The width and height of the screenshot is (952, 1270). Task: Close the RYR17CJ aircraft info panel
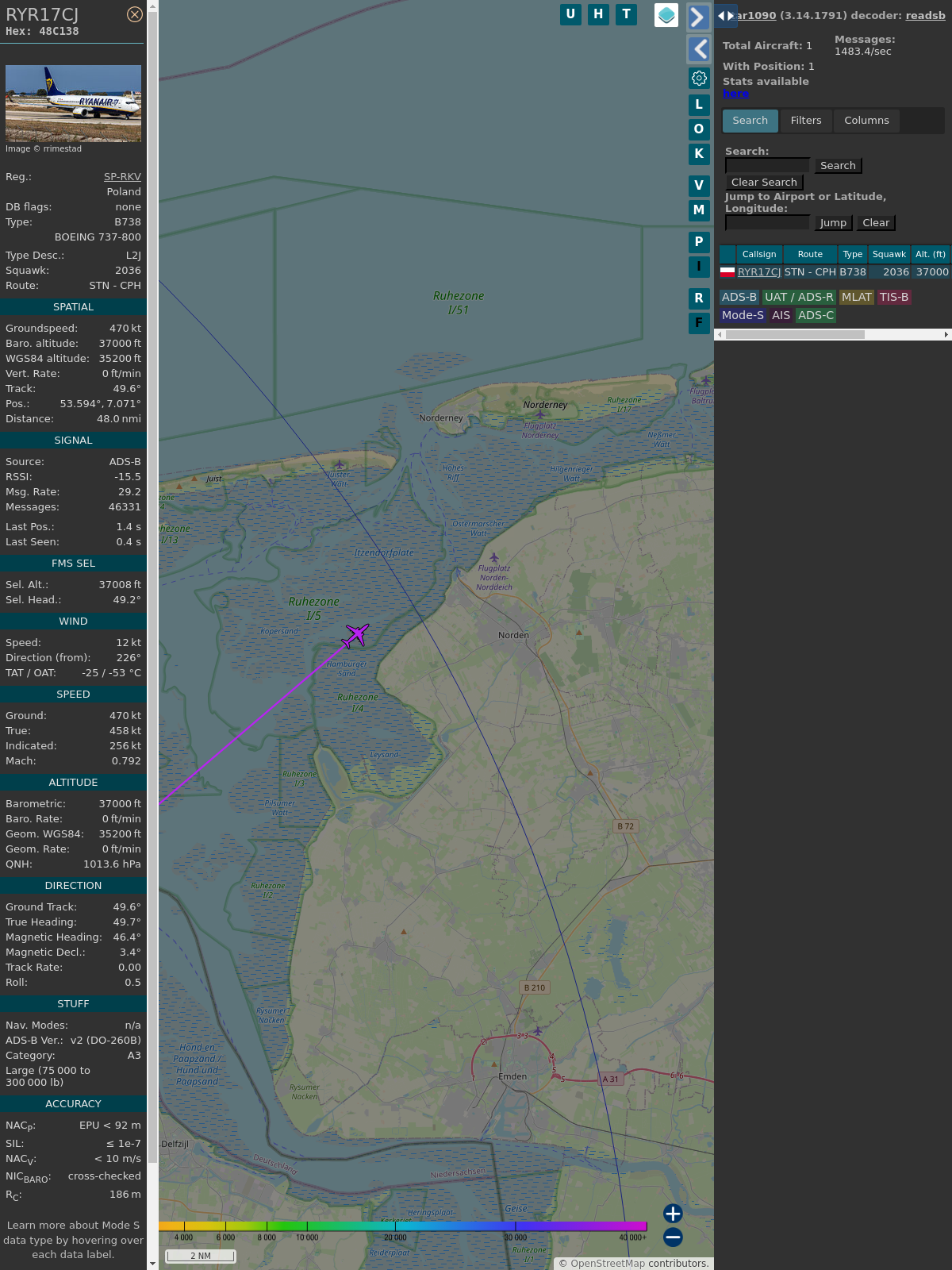(135, 14)
